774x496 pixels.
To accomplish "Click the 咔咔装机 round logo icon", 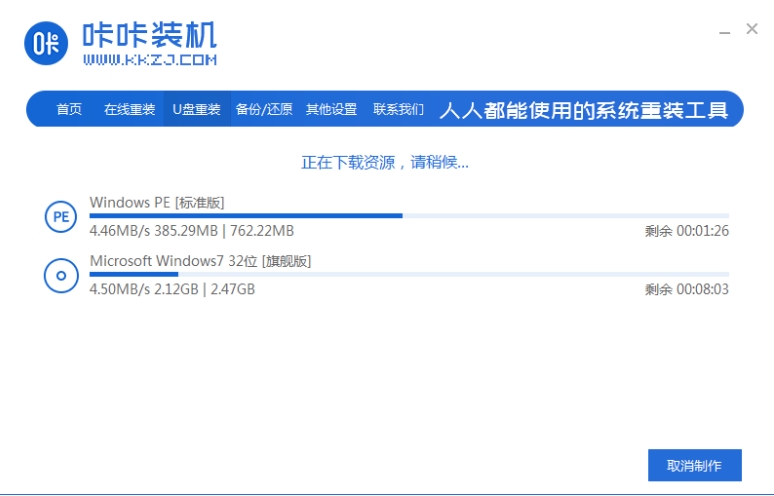I will (46, 43).
